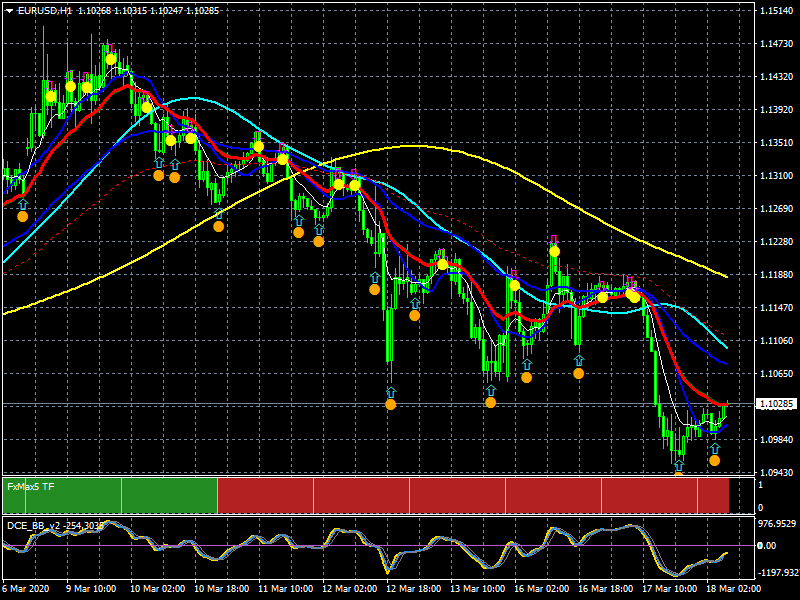This screenshot has width=800, height=600.
Task: Click the up arrow above the rightmost orange dot
Action: pos(715,448)
